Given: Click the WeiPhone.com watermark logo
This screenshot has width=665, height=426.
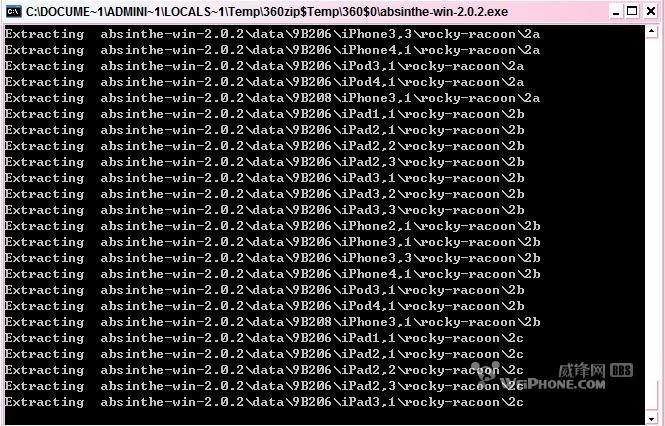Looking at the screenshot, I should 551,376.
